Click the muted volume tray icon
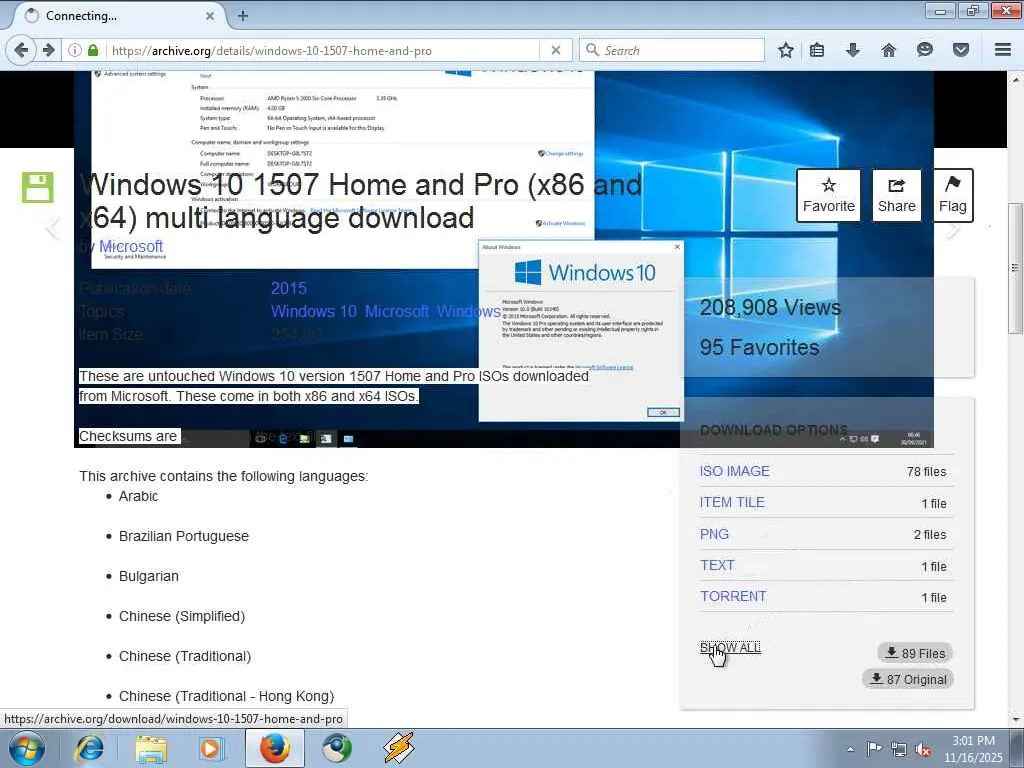 [923, 749]
